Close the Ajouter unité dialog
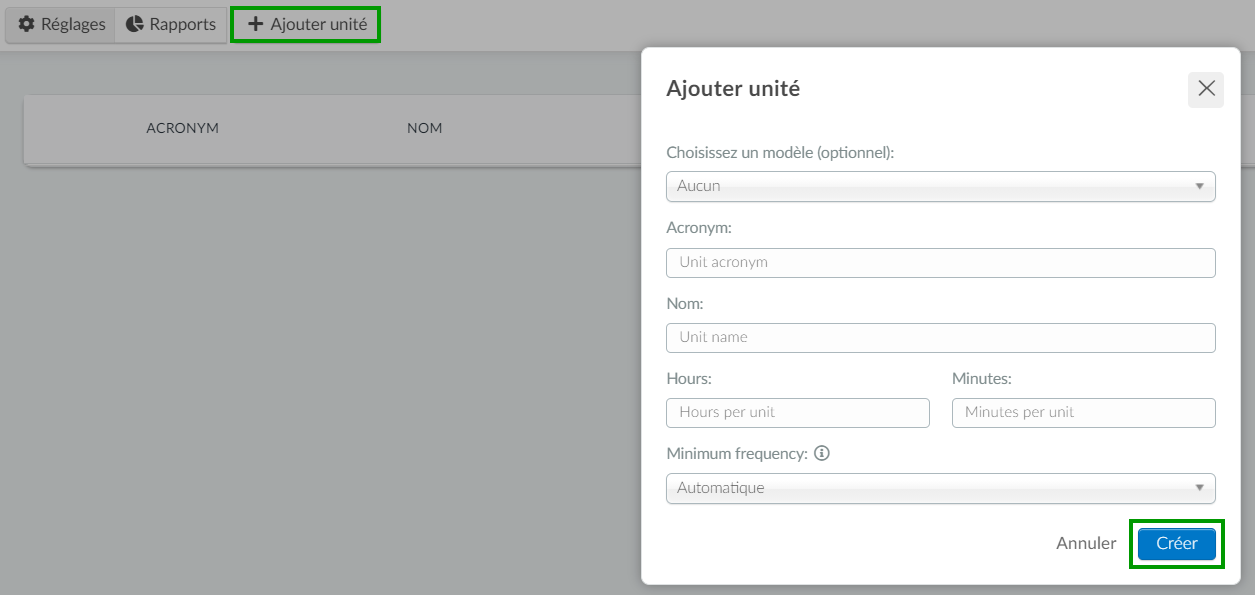Image resolution: width=1255 pixels, height=595 pixels. click(x=1206, y=89)
